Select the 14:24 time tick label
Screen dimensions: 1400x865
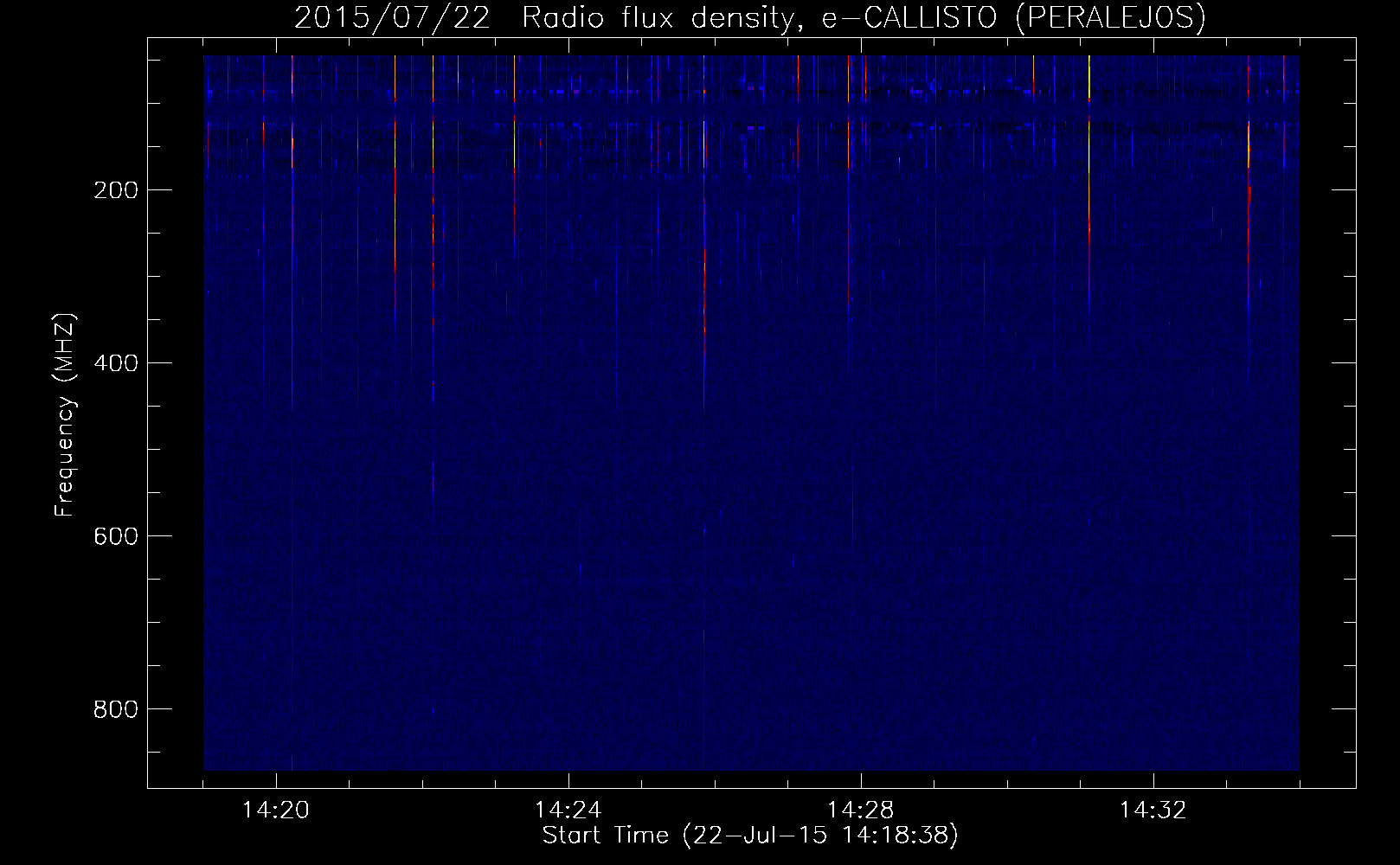[x=568, y=811]
